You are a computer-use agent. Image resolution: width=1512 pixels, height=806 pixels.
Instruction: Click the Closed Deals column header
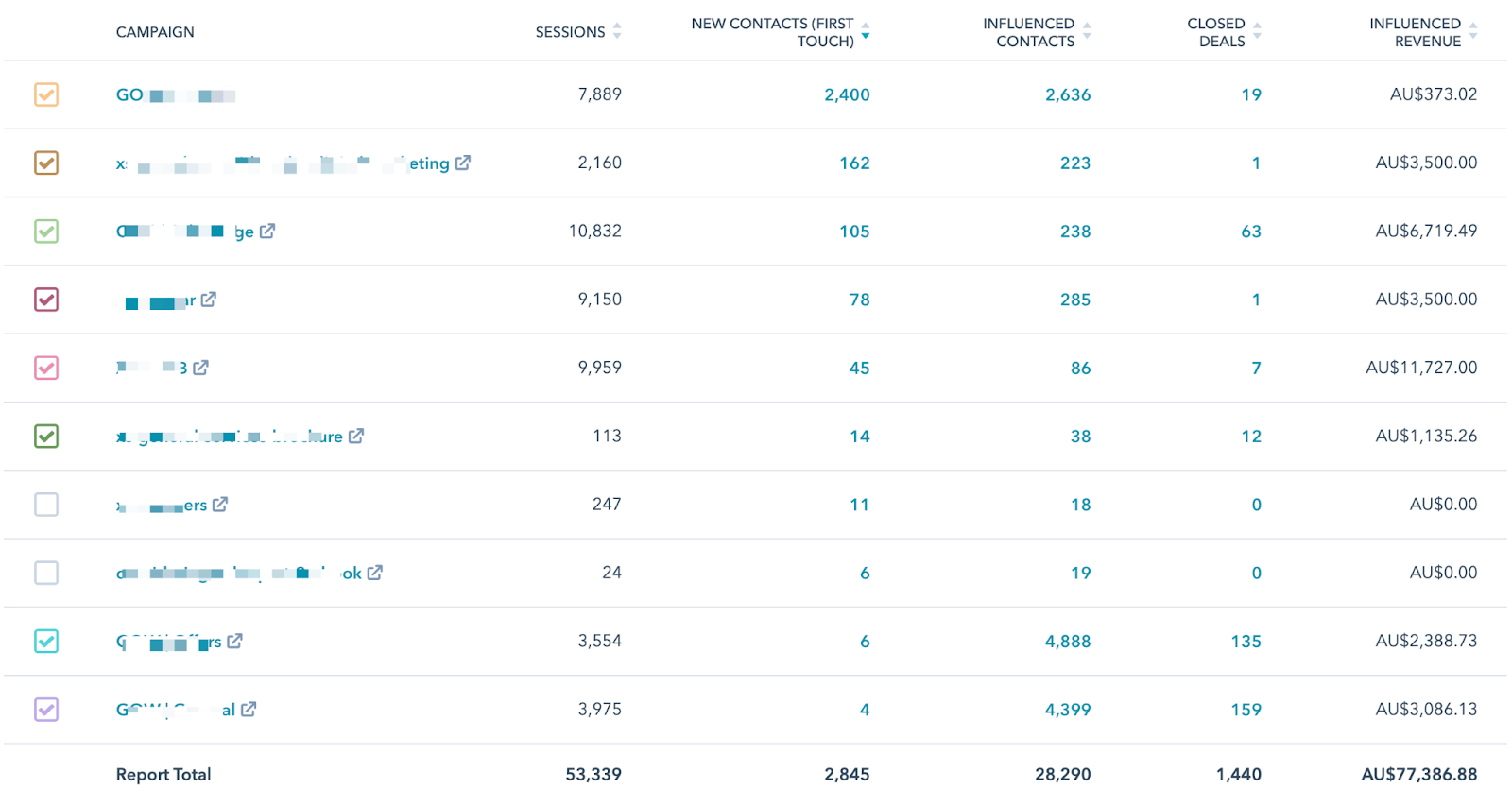click(1216, 32)
